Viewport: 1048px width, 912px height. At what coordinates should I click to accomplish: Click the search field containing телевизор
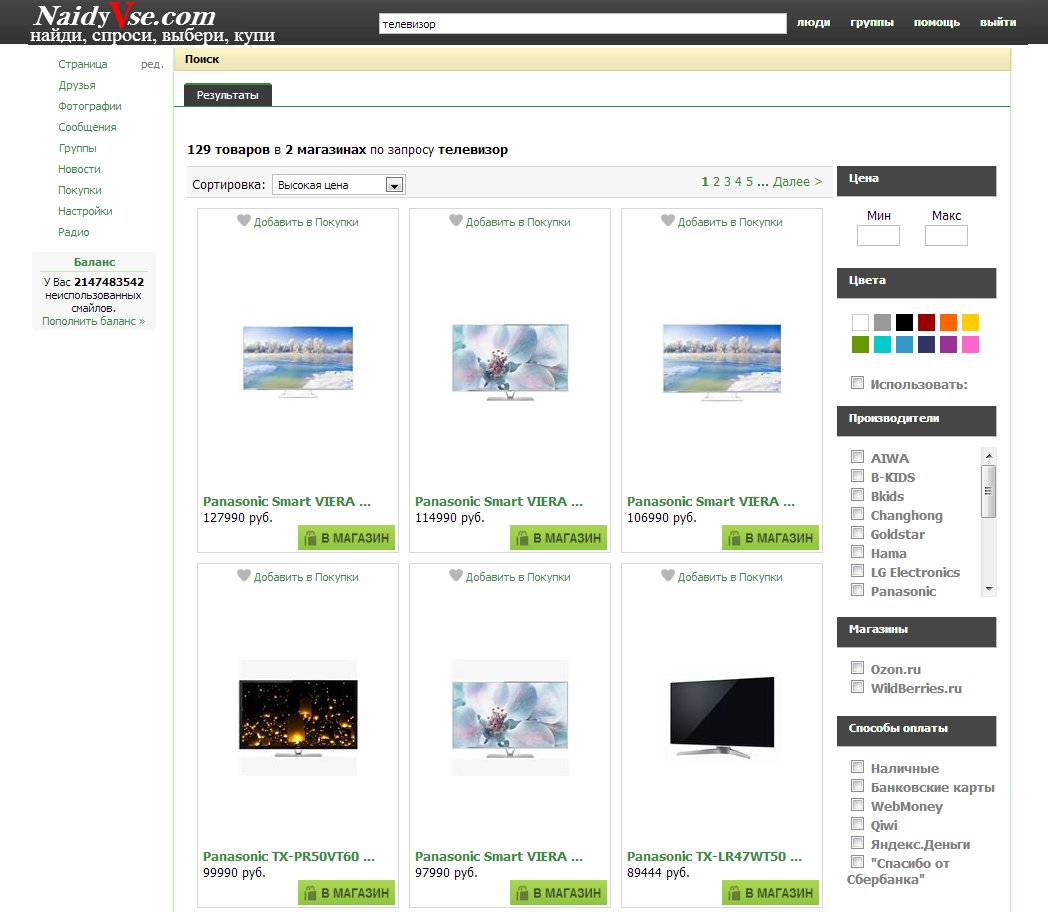pos(582,24)
